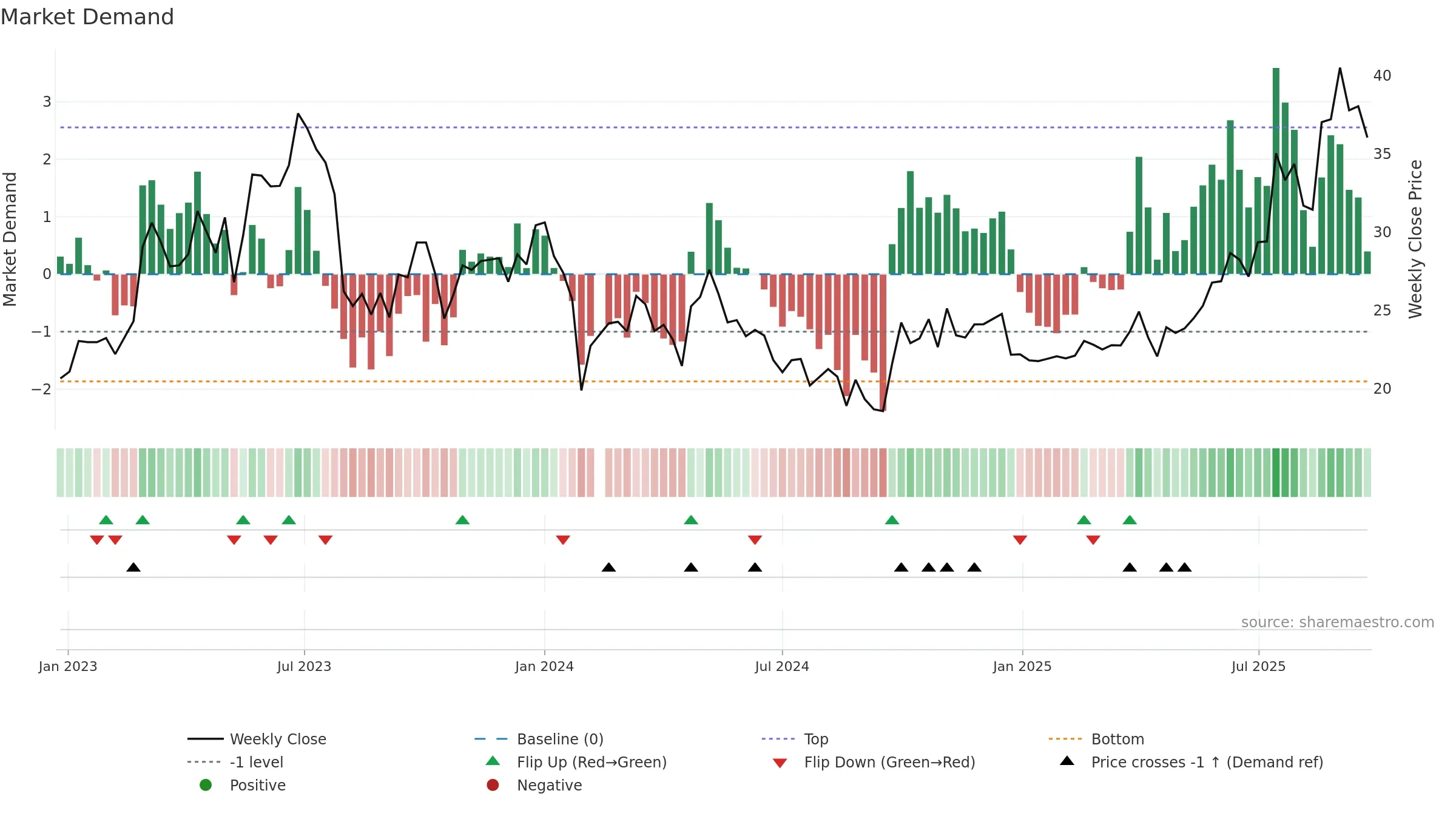Click the 20 tick on price axis
Image resolution: width=1456 pixels, height=819 pixels.
tap(1382, 389)
